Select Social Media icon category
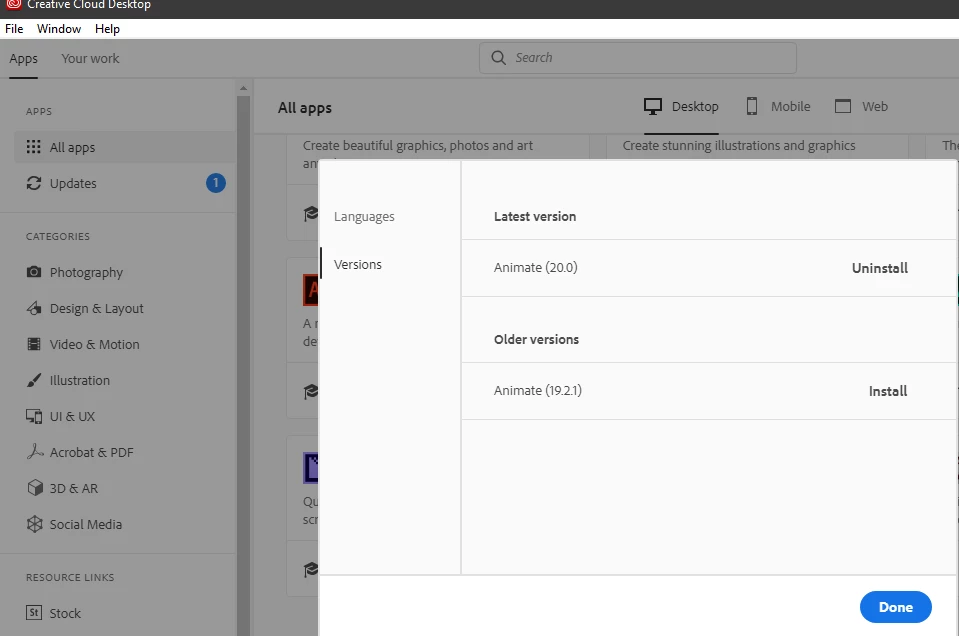The width and height of the screenshot is (959, 636). point(35,523)
